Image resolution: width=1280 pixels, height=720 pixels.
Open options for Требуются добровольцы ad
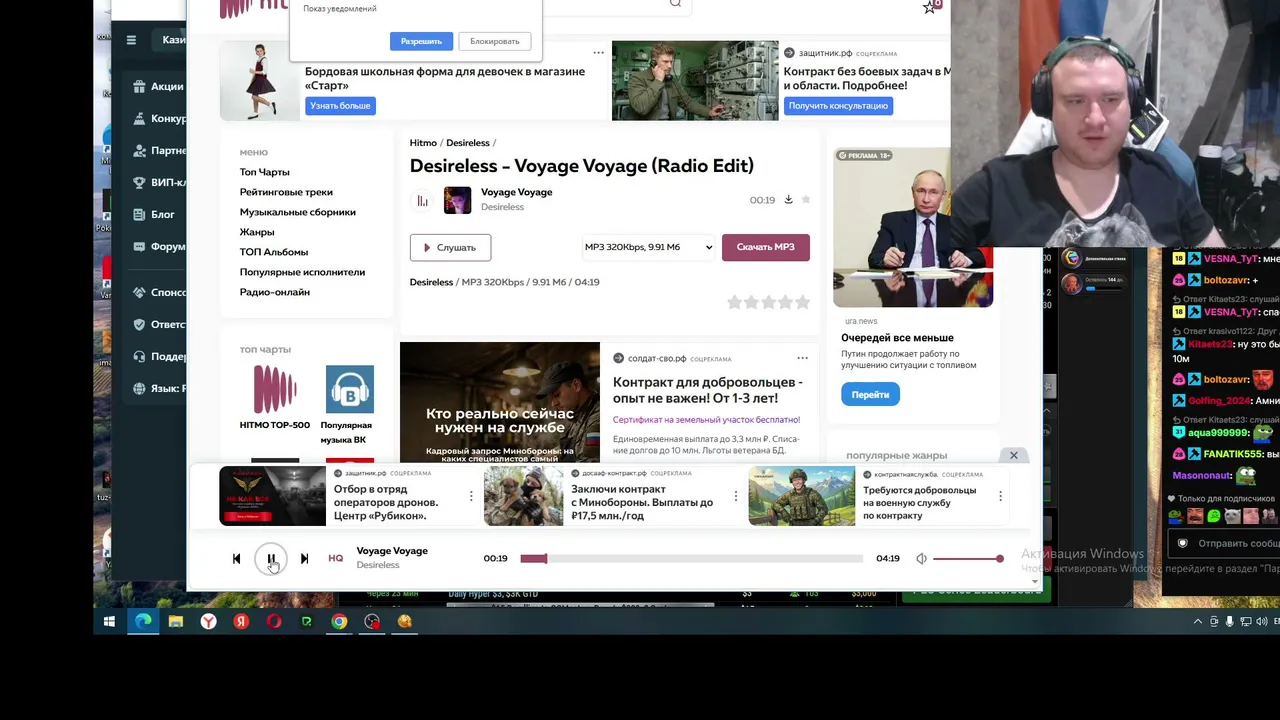point(1000,496)
